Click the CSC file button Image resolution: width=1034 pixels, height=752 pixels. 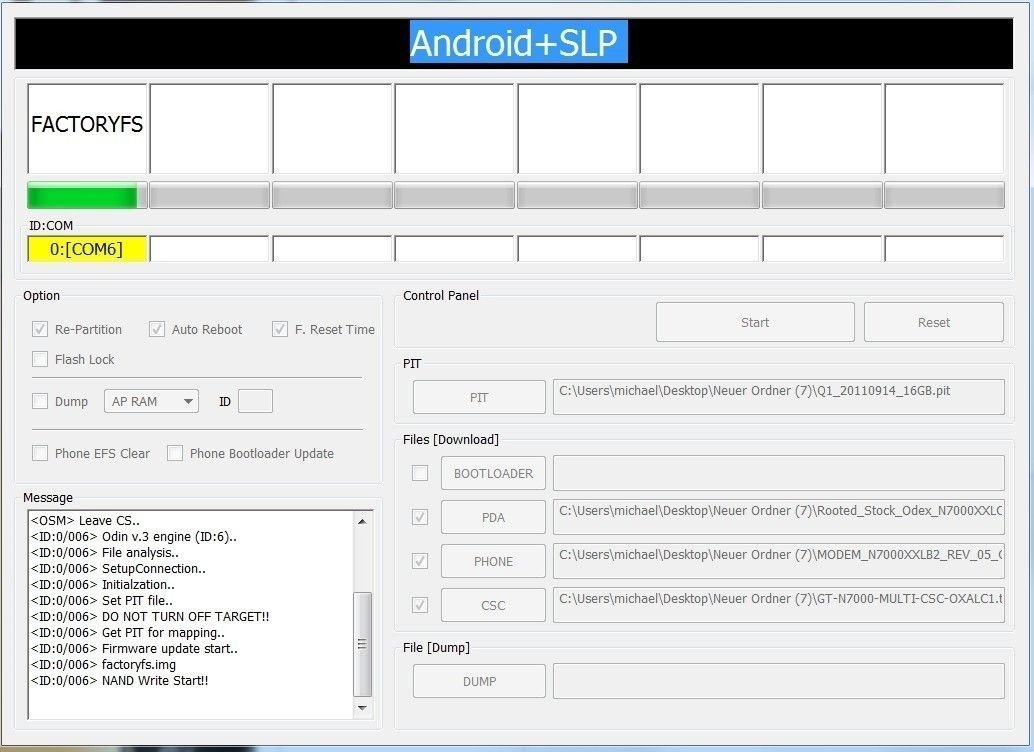click(493, 605)
